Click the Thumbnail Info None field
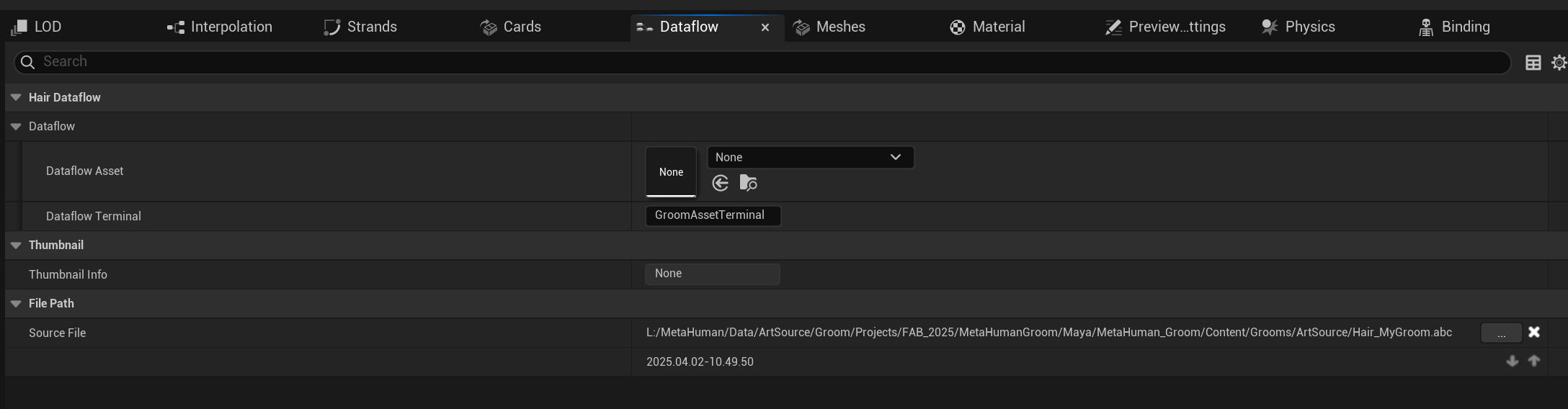This screenshot has height=409, width=1568. tap(713, 274)
